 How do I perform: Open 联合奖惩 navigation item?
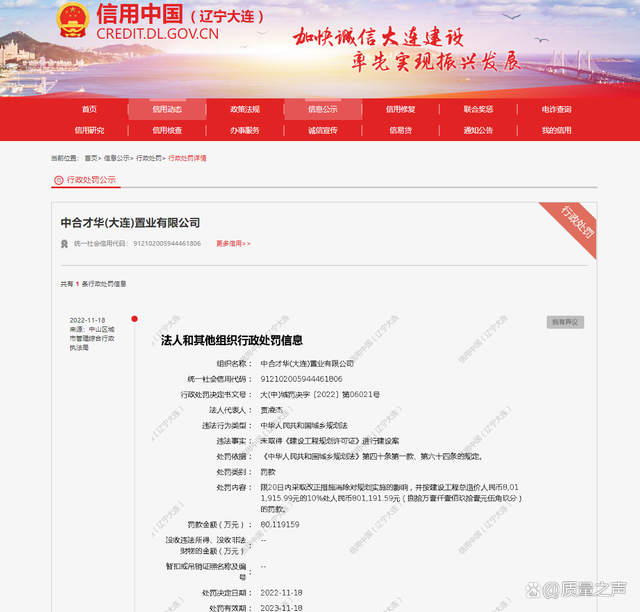tap(478, 109)
